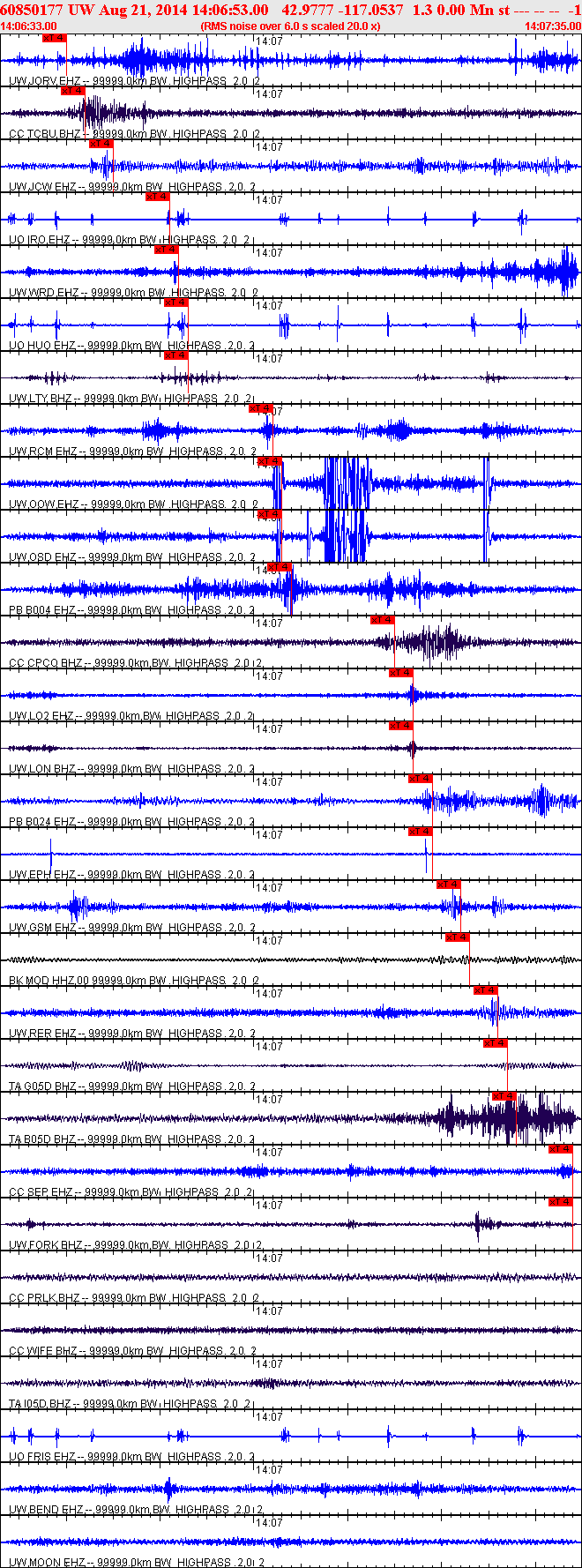Select the red pick flag on EPH trace
Viewport: 582px width, 1568px height.
[x=421, y=832]
